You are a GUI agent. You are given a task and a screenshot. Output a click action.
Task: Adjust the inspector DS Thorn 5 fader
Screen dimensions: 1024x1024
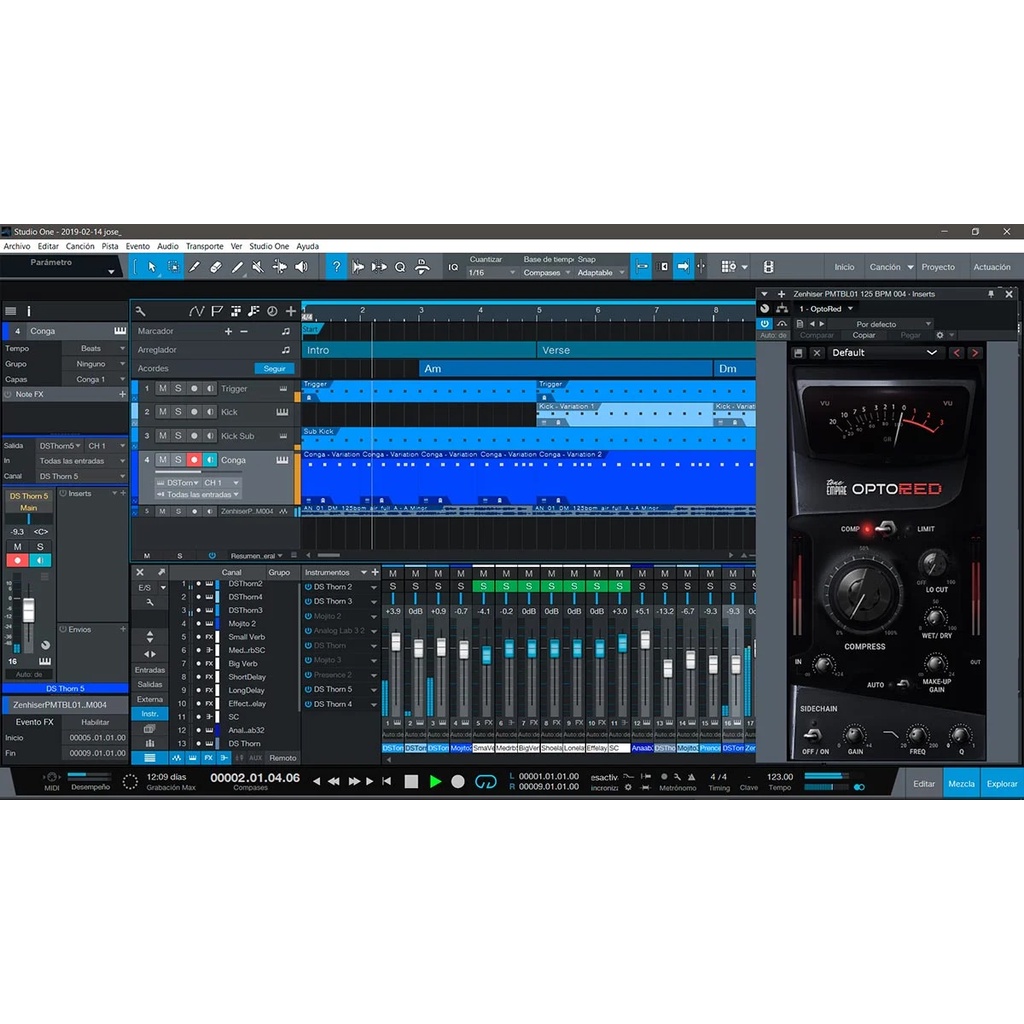tap(28, 611)
